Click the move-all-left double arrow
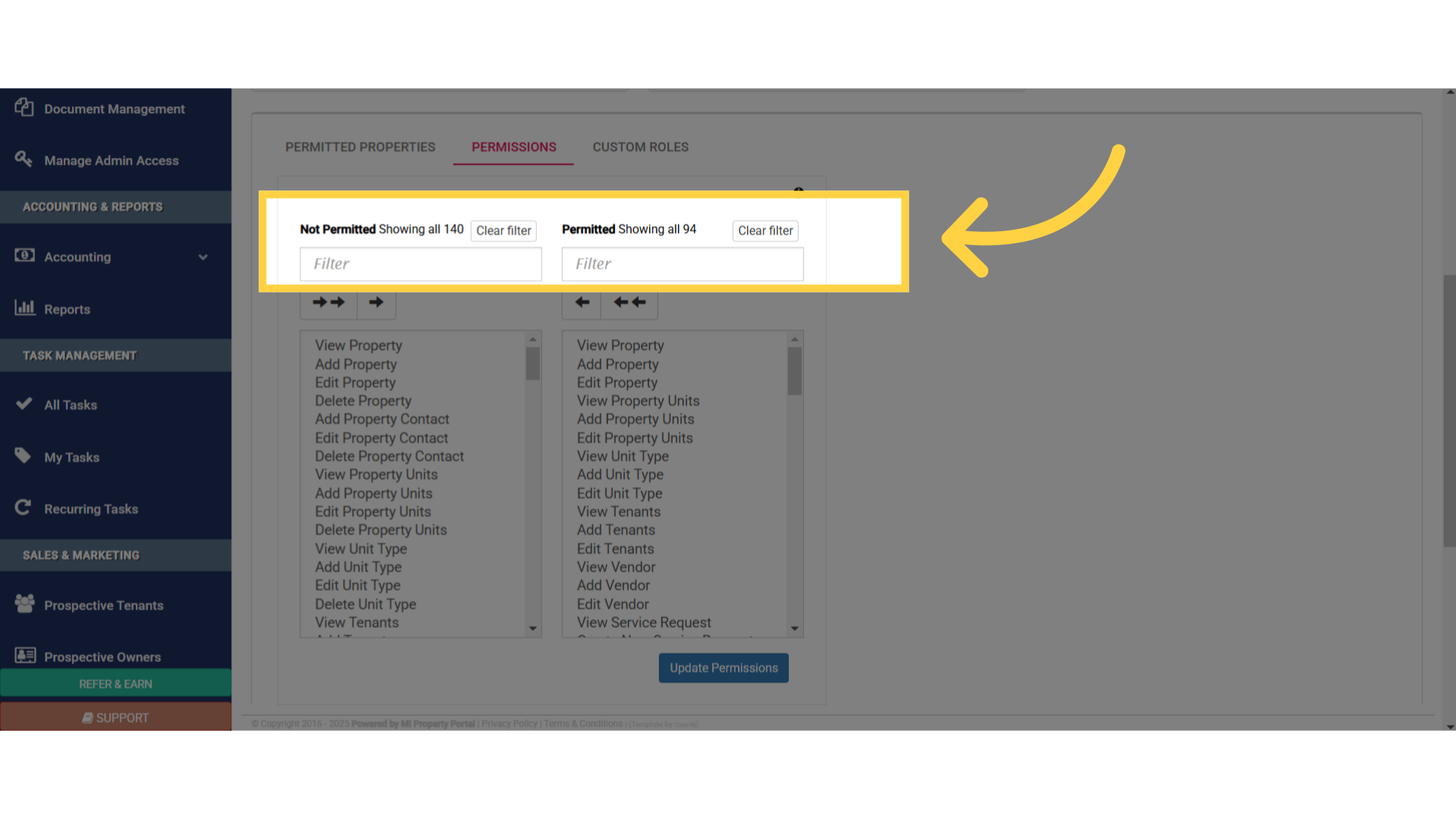The image size is (1456, 819). click(x=629, y=301)
